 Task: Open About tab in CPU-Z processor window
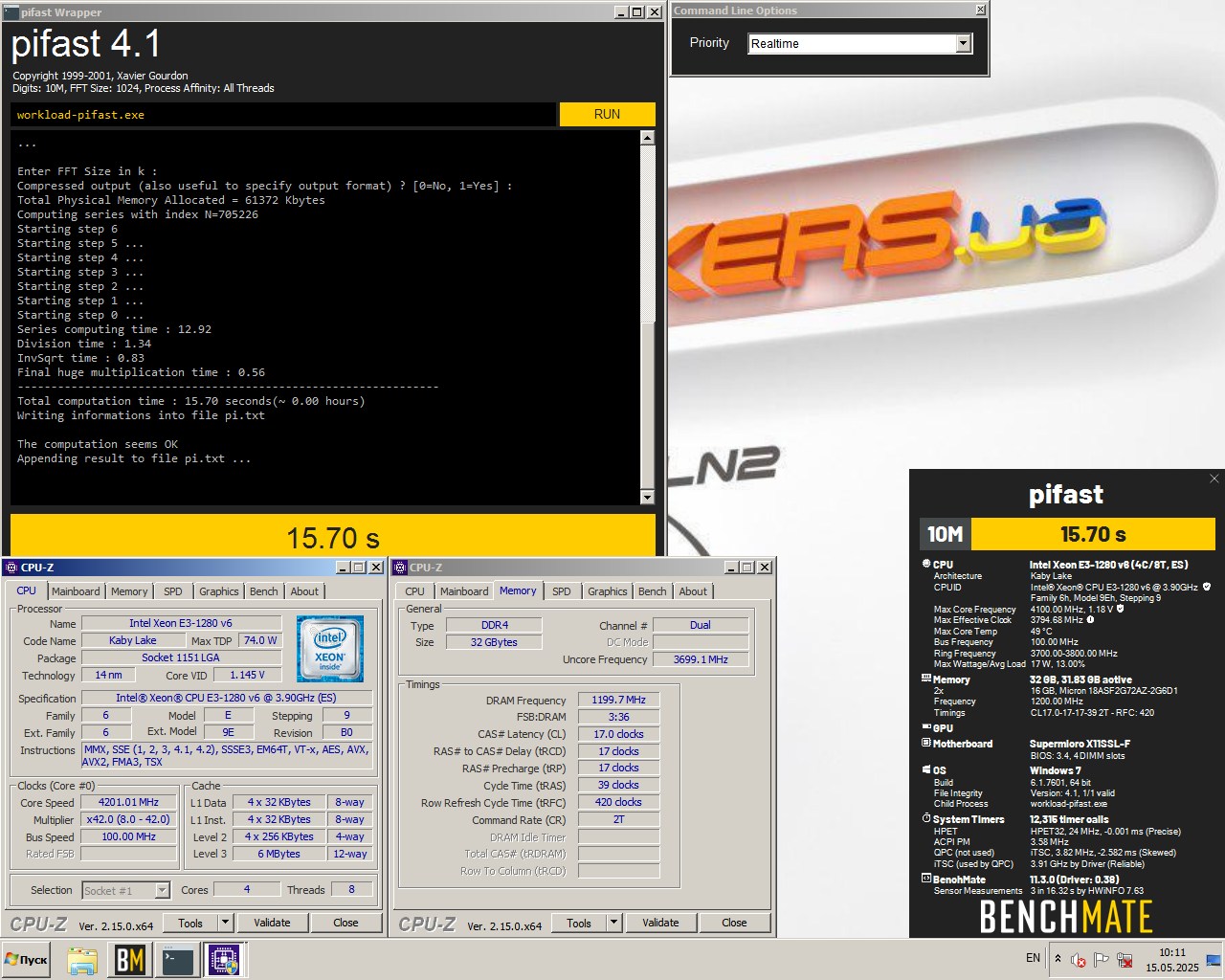(x=305, y=591)
